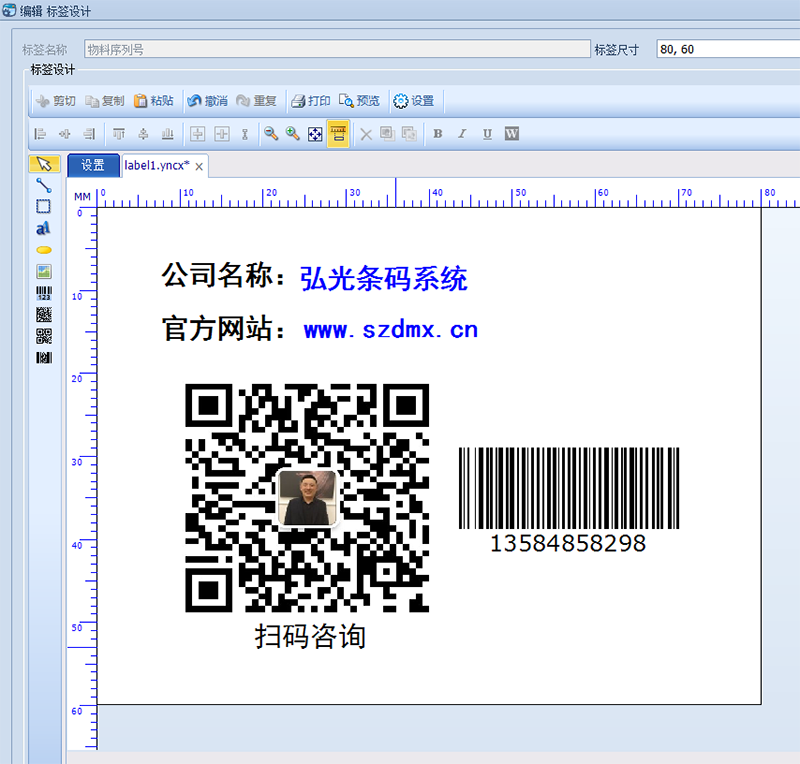Close the label1.yncx tab
800x764 pixels.
click(199, 166)
